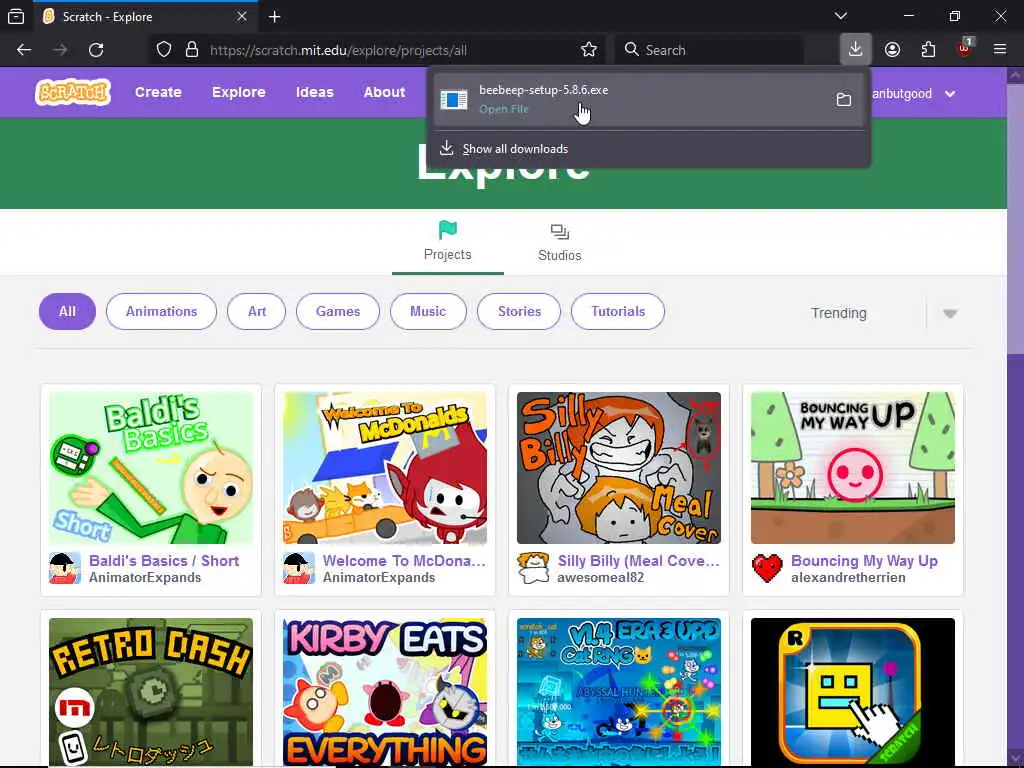
Task: Open Bouncing My Way Up title link
Action: click(864, 561)
